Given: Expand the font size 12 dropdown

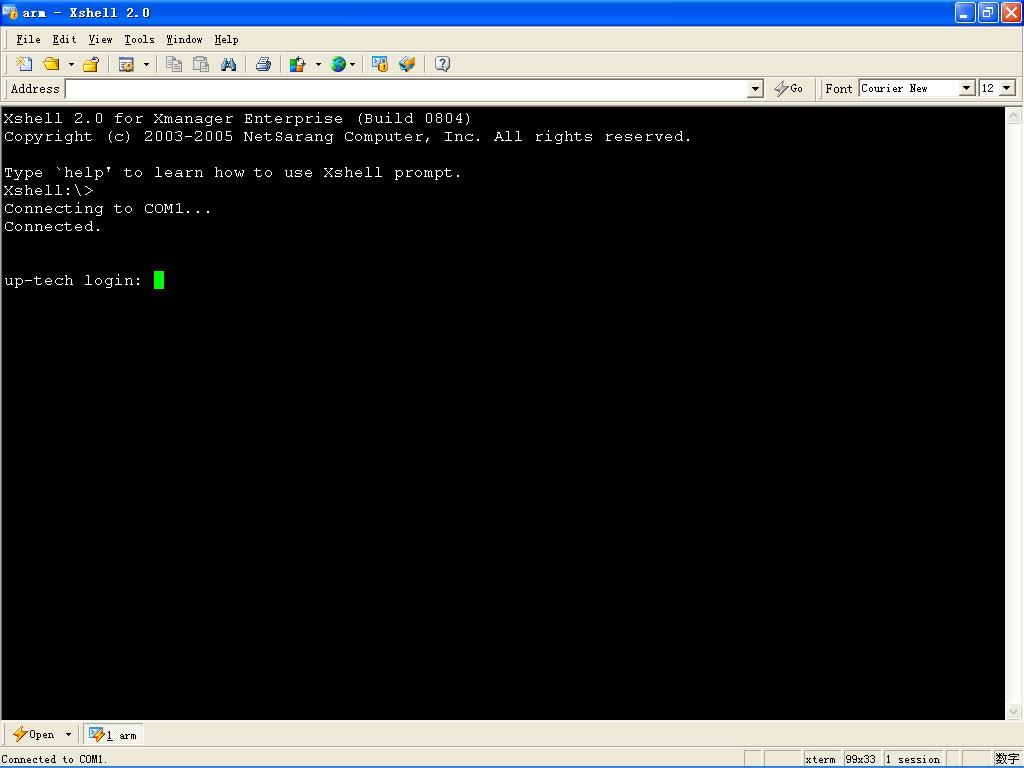Looking at the screenshot, I should [x=1007, y=88].
